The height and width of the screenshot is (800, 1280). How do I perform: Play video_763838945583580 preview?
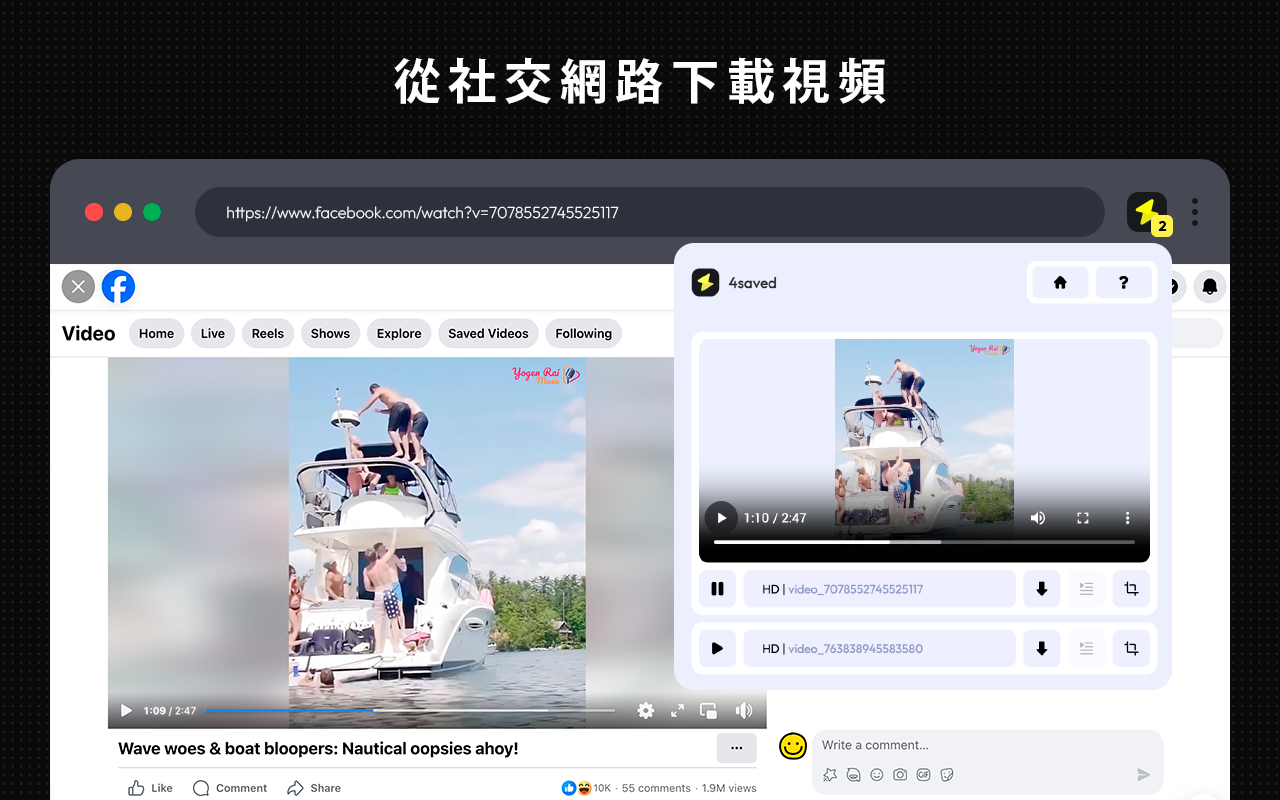717,647
